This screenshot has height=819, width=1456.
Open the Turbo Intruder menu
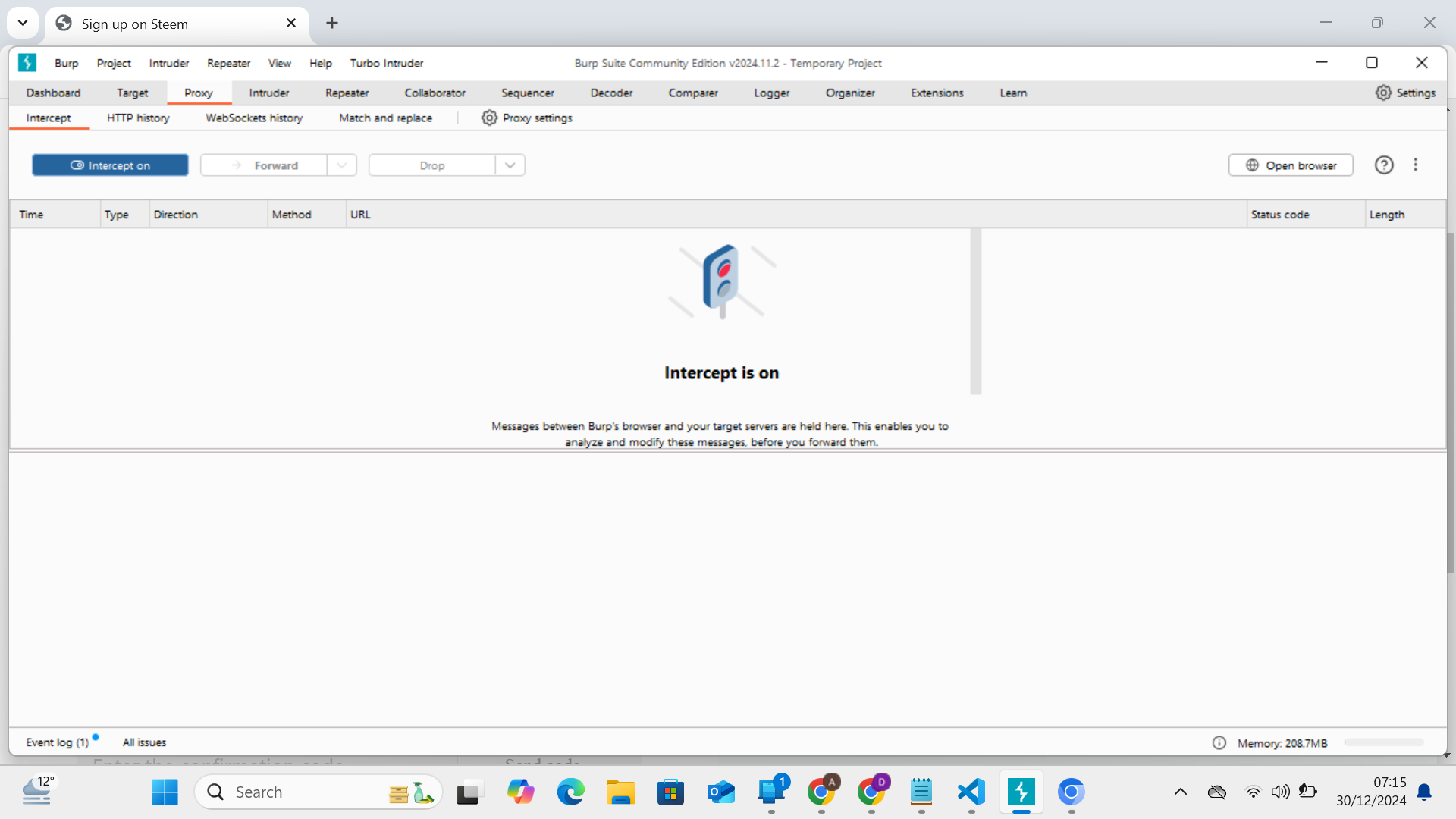click(x=386, y=63)
